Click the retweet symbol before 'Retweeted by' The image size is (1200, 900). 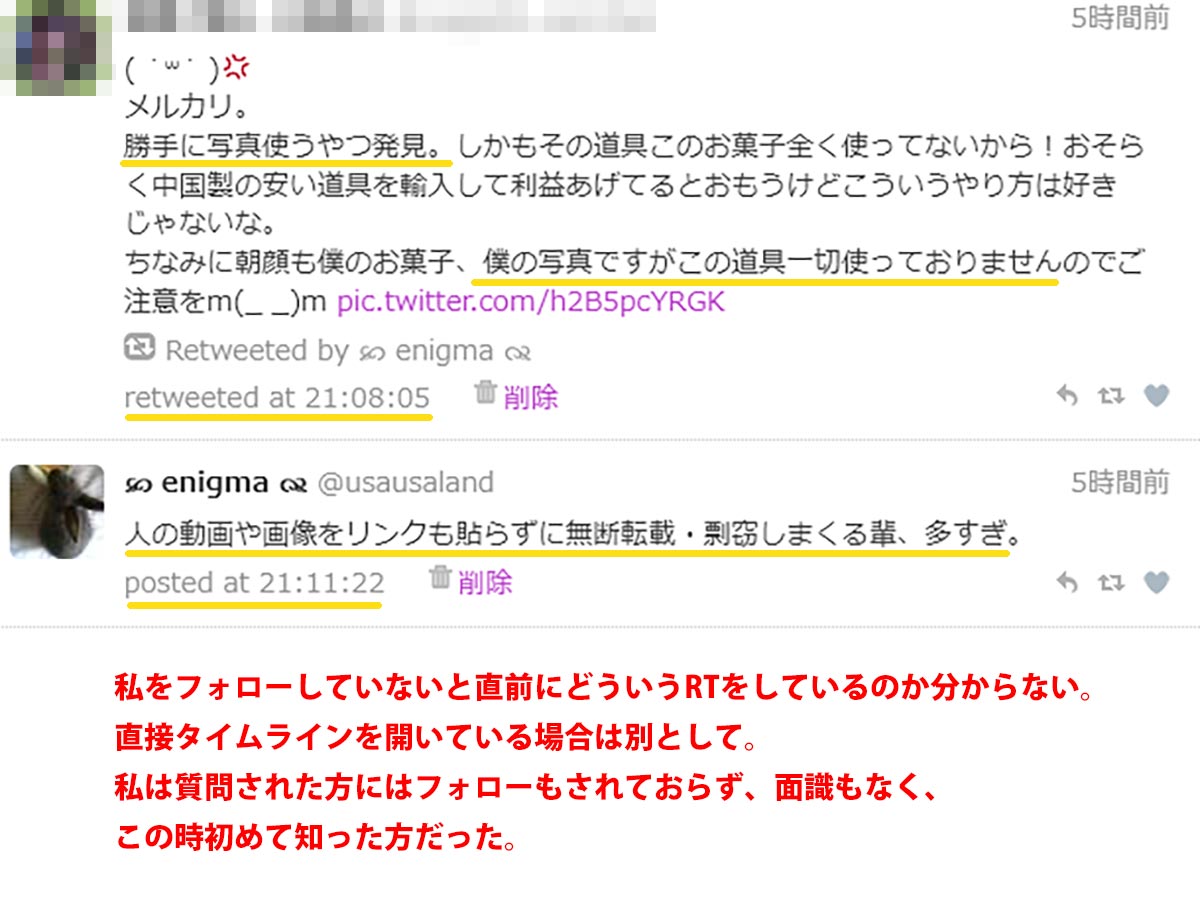(x=139, y=348)
